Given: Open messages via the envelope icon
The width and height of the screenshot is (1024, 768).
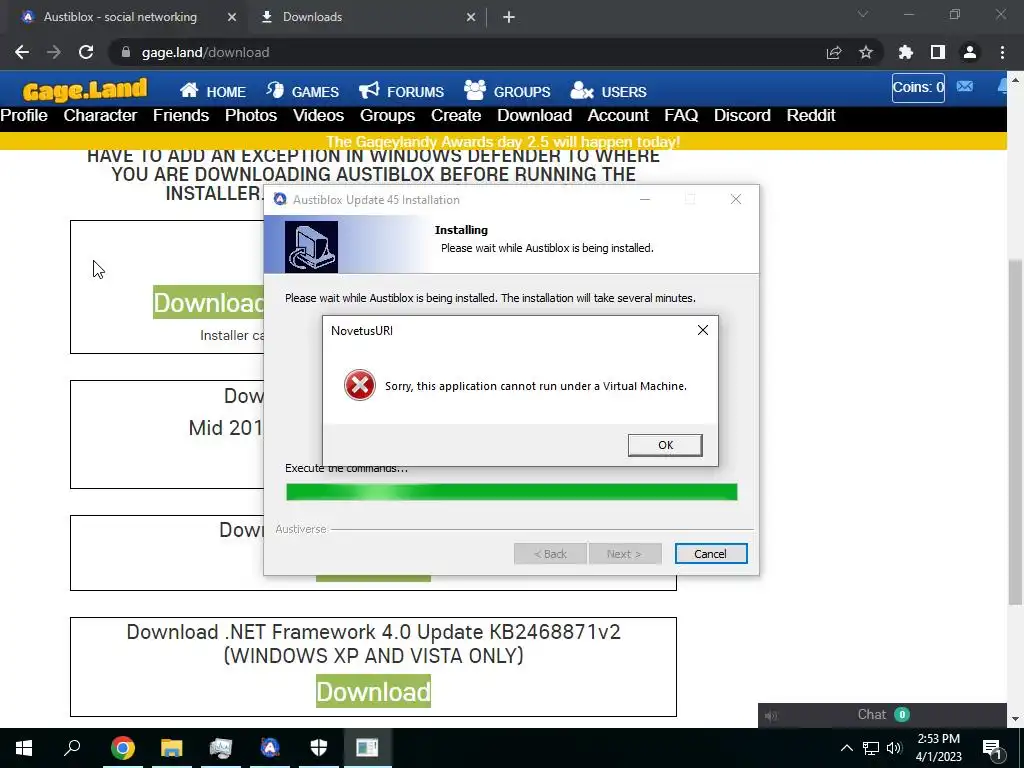Looking at the screenshot, I should (965, 86).
